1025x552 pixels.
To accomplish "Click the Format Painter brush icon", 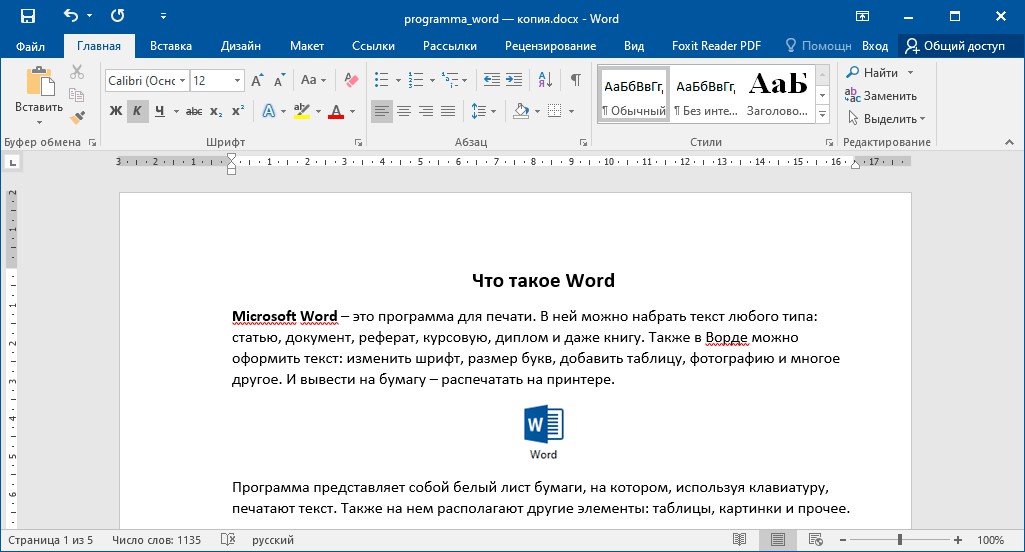I will (77, 117).
